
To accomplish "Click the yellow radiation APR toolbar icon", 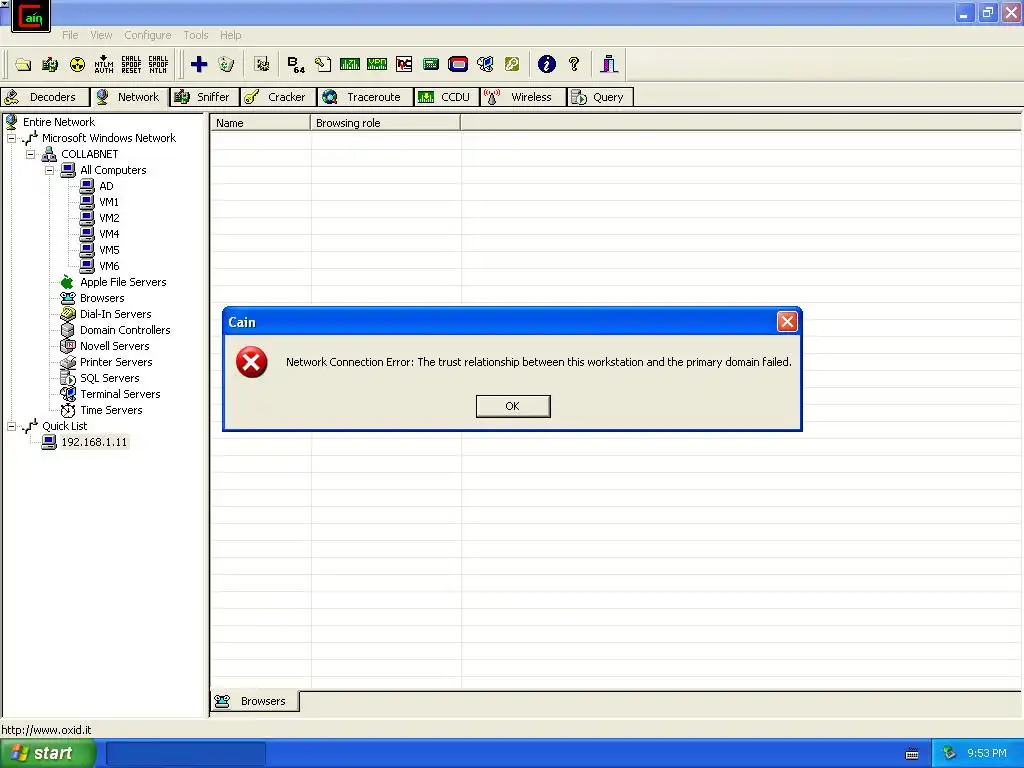I will pyautogui.click(x=77, y=64).
